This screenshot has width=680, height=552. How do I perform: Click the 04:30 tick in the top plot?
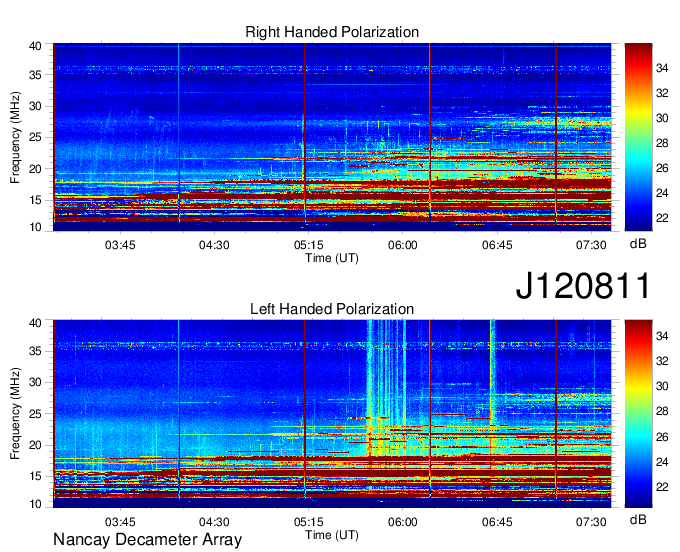pos(214,245)
